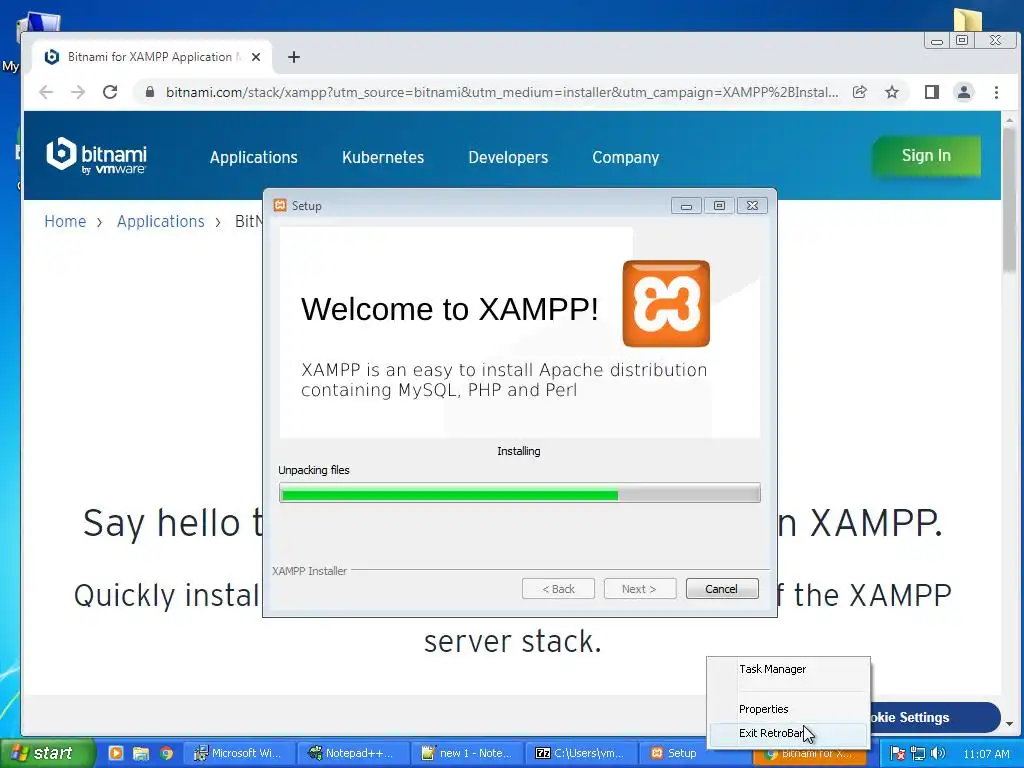
Task: Click Cancel in the XAMPP installer
Action: (722, 588)
